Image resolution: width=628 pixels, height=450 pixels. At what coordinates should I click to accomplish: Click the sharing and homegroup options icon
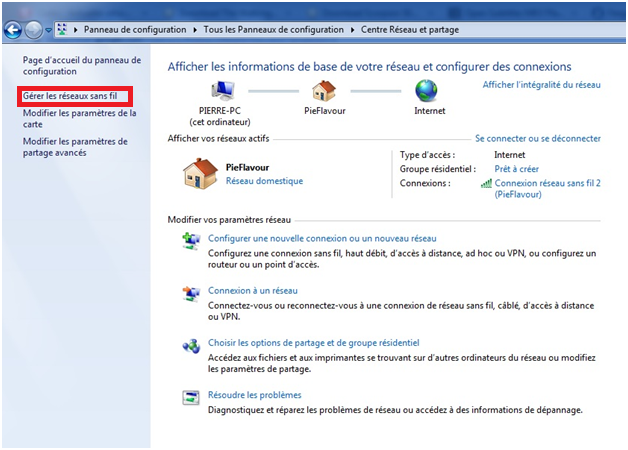(x=191, y=346)
